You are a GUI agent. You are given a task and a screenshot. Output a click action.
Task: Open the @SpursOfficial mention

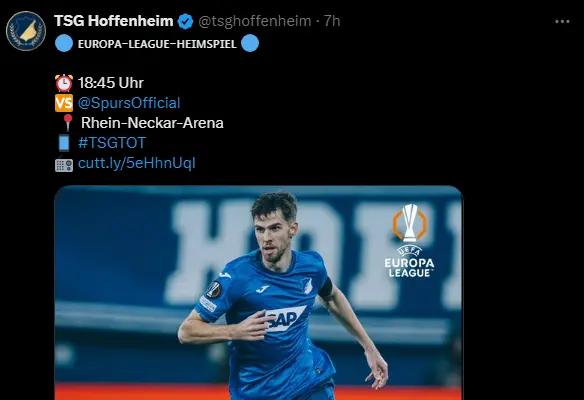(129, 103)
